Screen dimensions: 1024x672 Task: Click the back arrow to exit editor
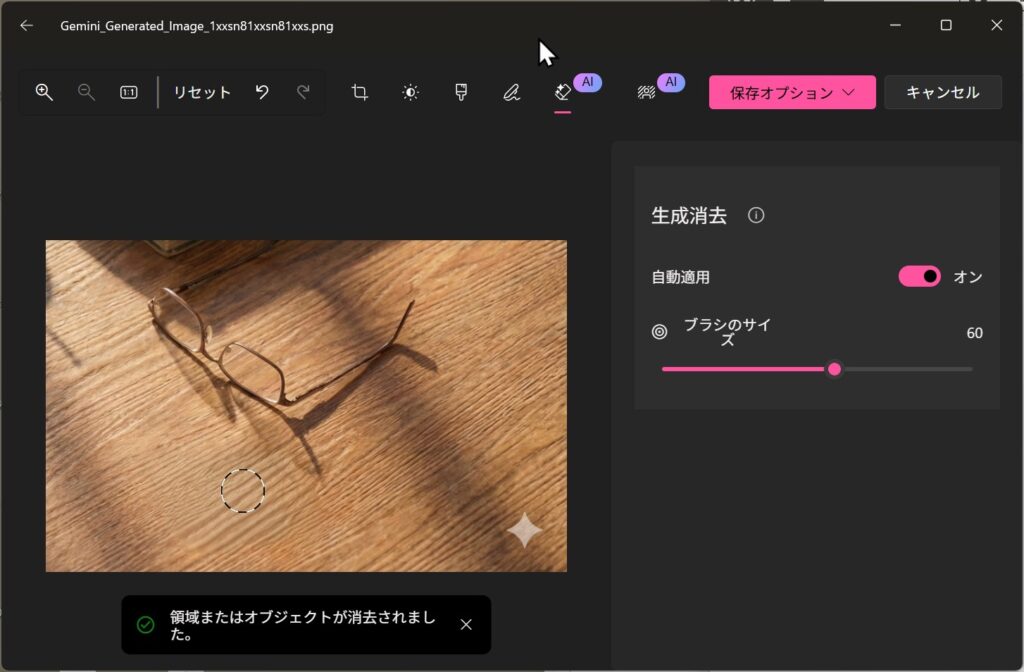click(x=26, y=26)
